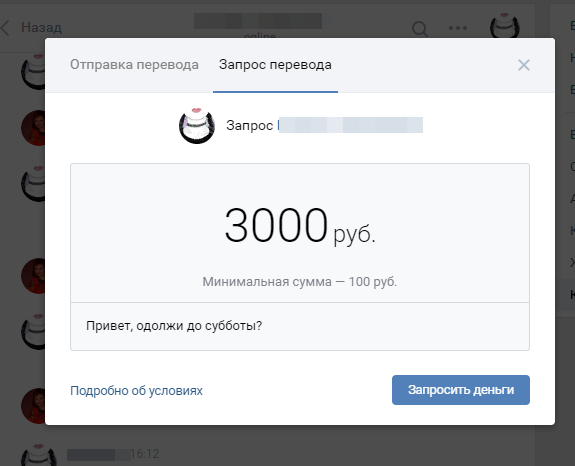This screenshot has width=575, height=466.
Task: Close the money request dialog
Action: tap(524, 65)
